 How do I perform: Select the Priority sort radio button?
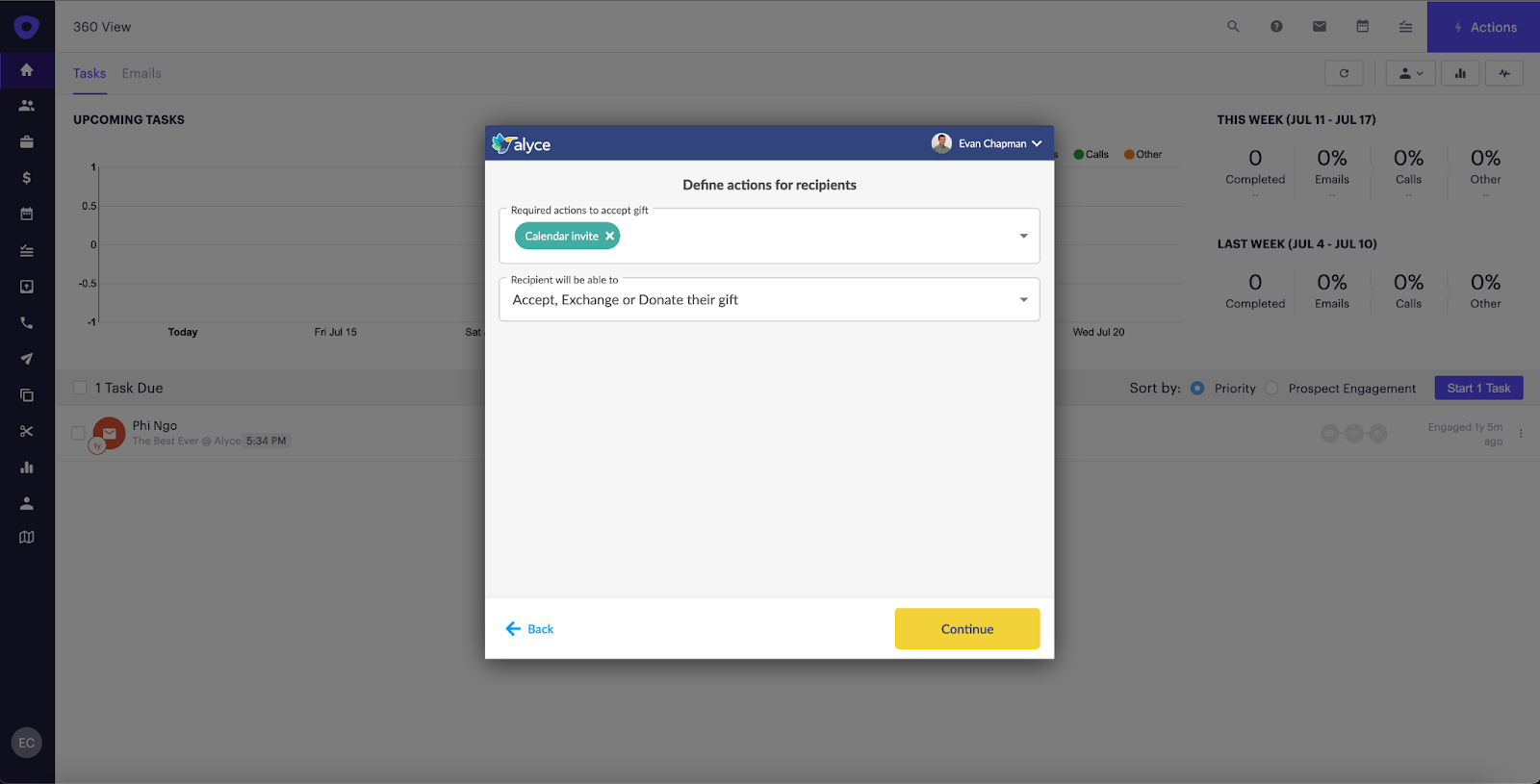tap(1197, 389)
